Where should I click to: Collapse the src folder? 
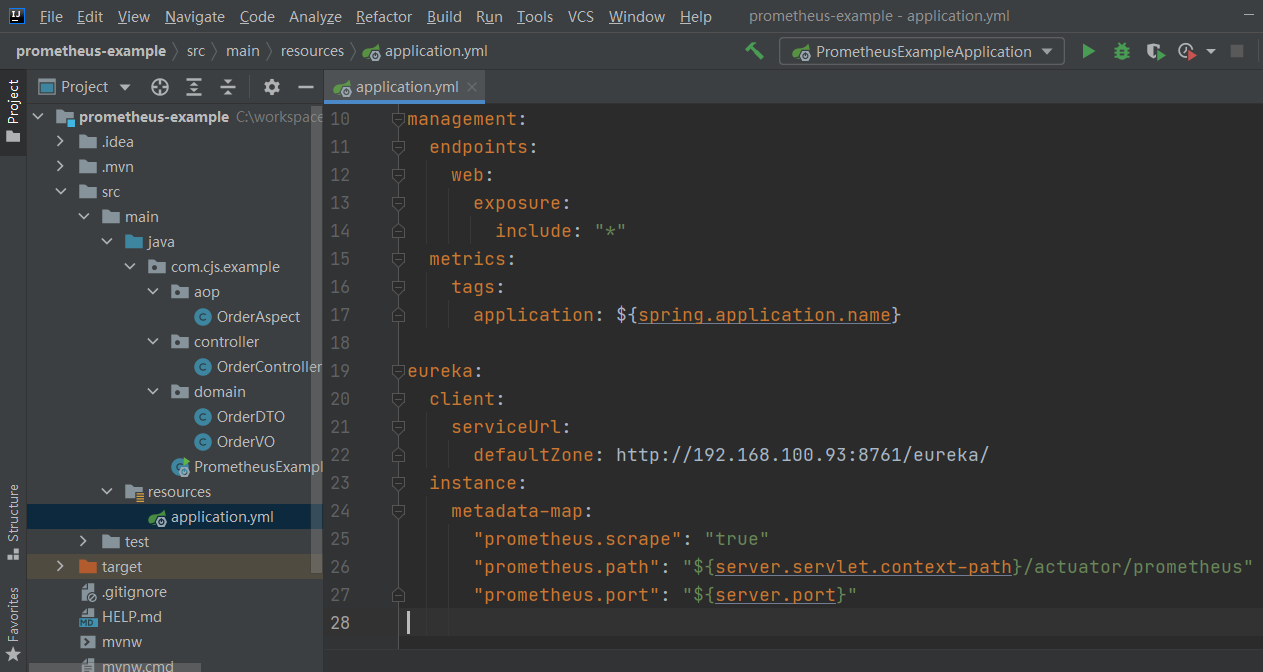(x=61, y=192)
